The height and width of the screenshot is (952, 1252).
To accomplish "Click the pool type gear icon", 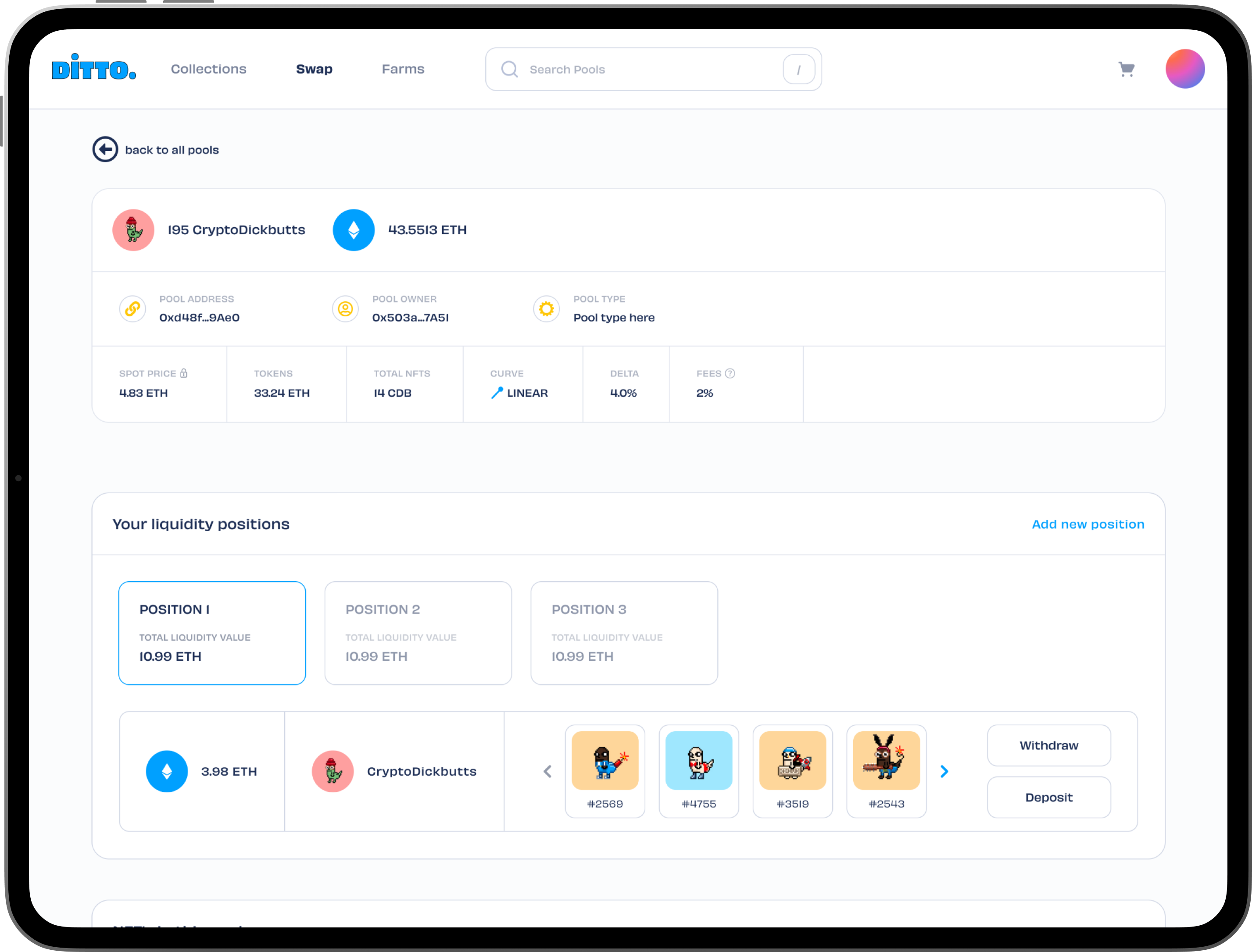I will [x=546, y=309].
